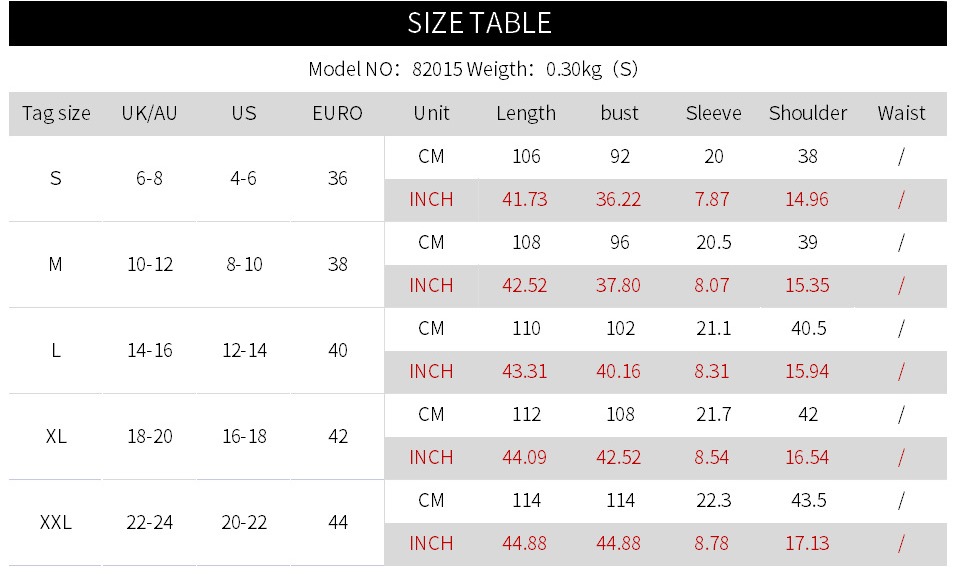Select the Length column header

coord(526,113)
